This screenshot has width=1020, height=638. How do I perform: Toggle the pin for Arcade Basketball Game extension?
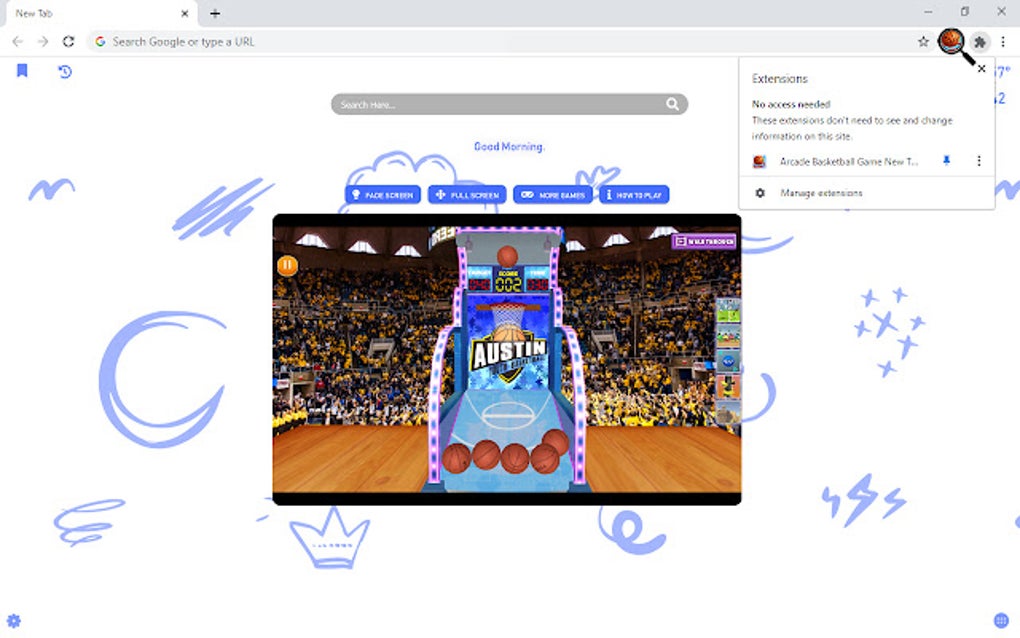tap(946, 161)
